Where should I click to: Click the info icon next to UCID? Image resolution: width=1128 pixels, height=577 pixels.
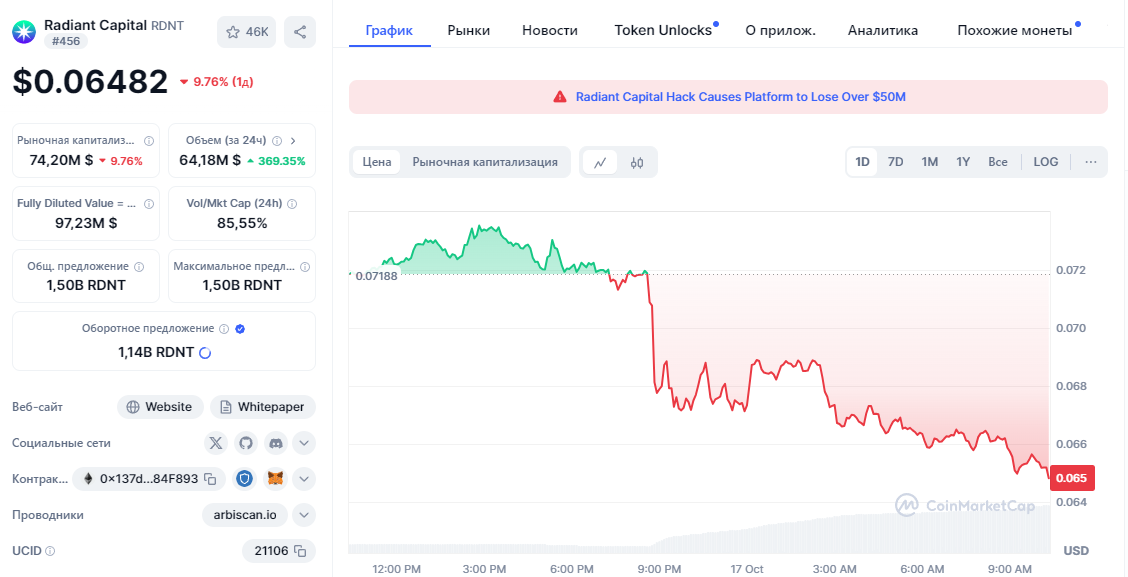coord(50,551)
